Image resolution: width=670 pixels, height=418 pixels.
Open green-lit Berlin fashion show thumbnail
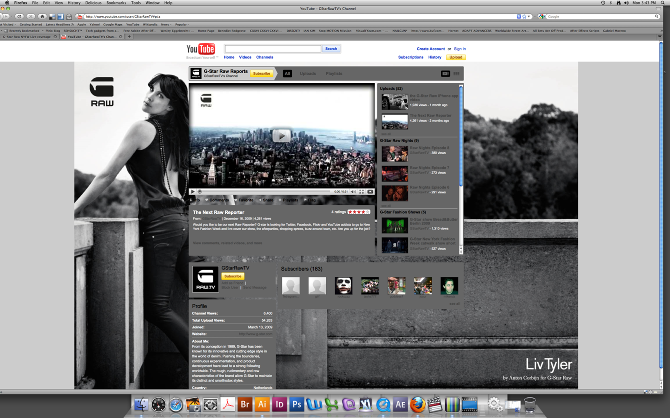point(395,225)
